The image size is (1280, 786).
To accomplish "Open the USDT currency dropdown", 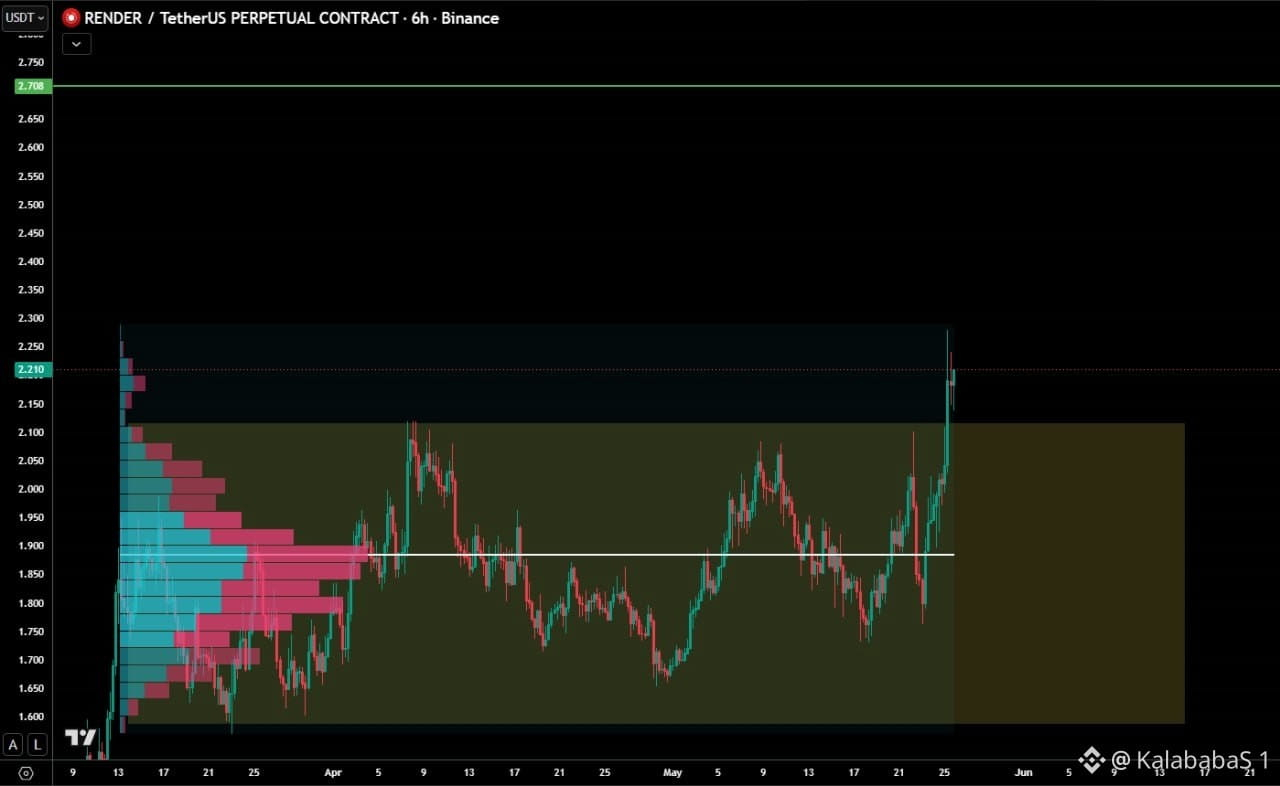I will (x=25, y=17).
